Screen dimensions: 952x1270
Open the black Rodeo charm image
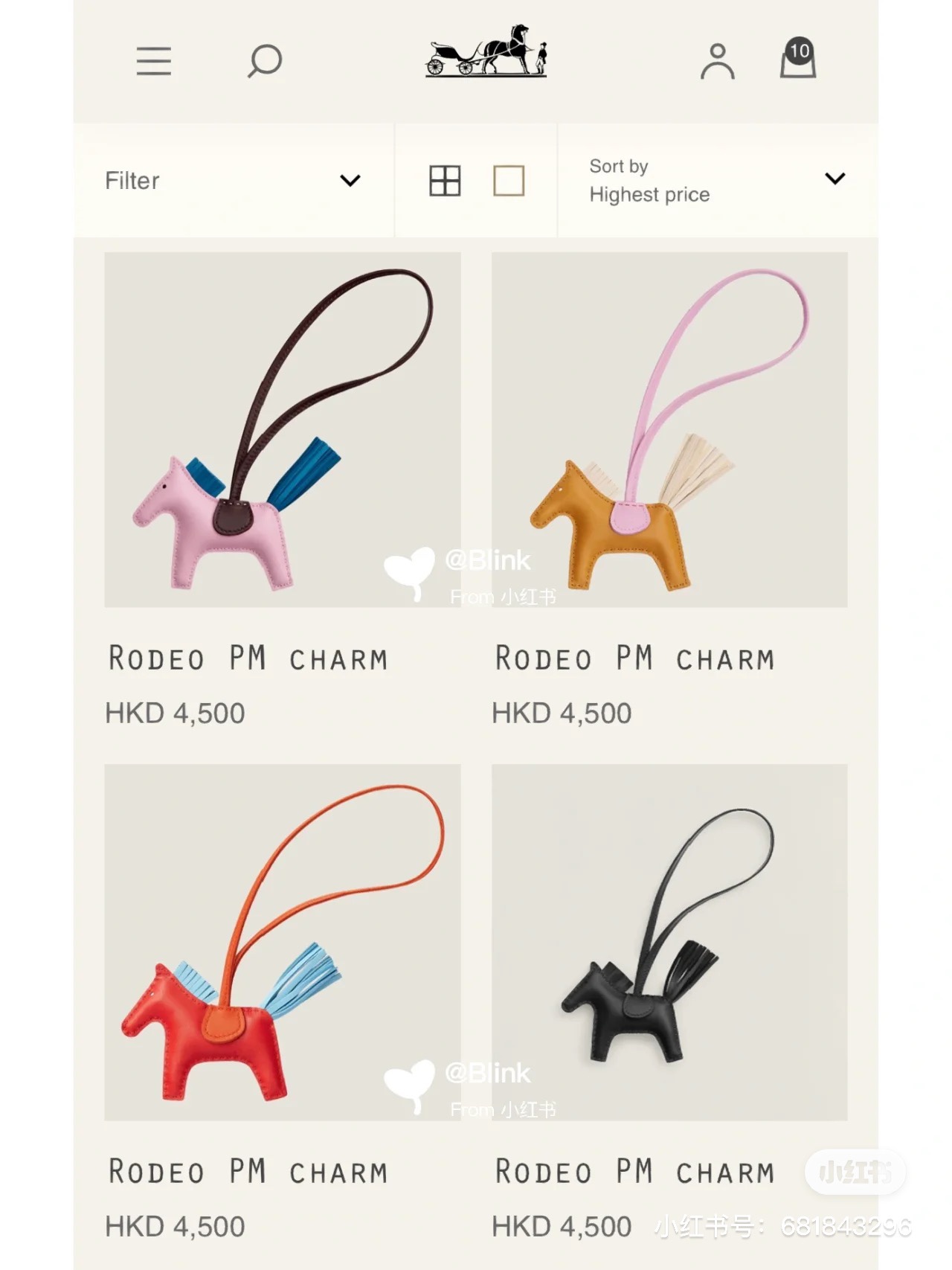click(x=669, y=943)
